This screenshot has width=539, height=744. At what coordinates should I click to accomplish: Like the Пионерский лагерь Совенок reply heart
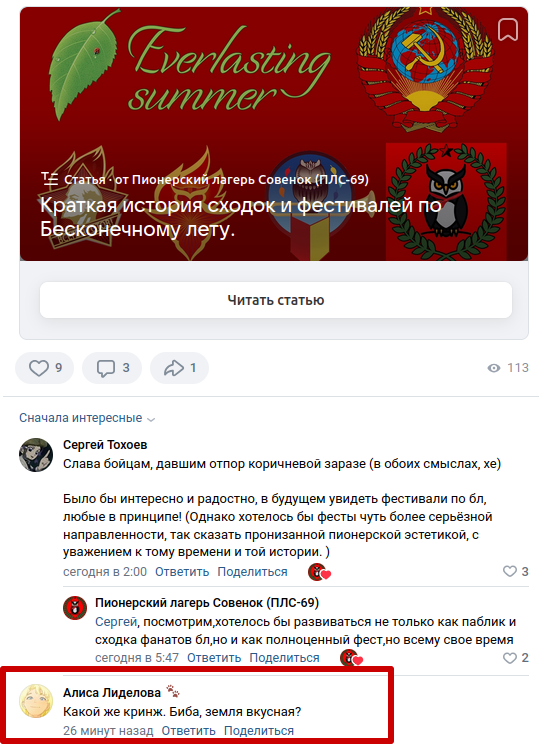click(510, 658)
